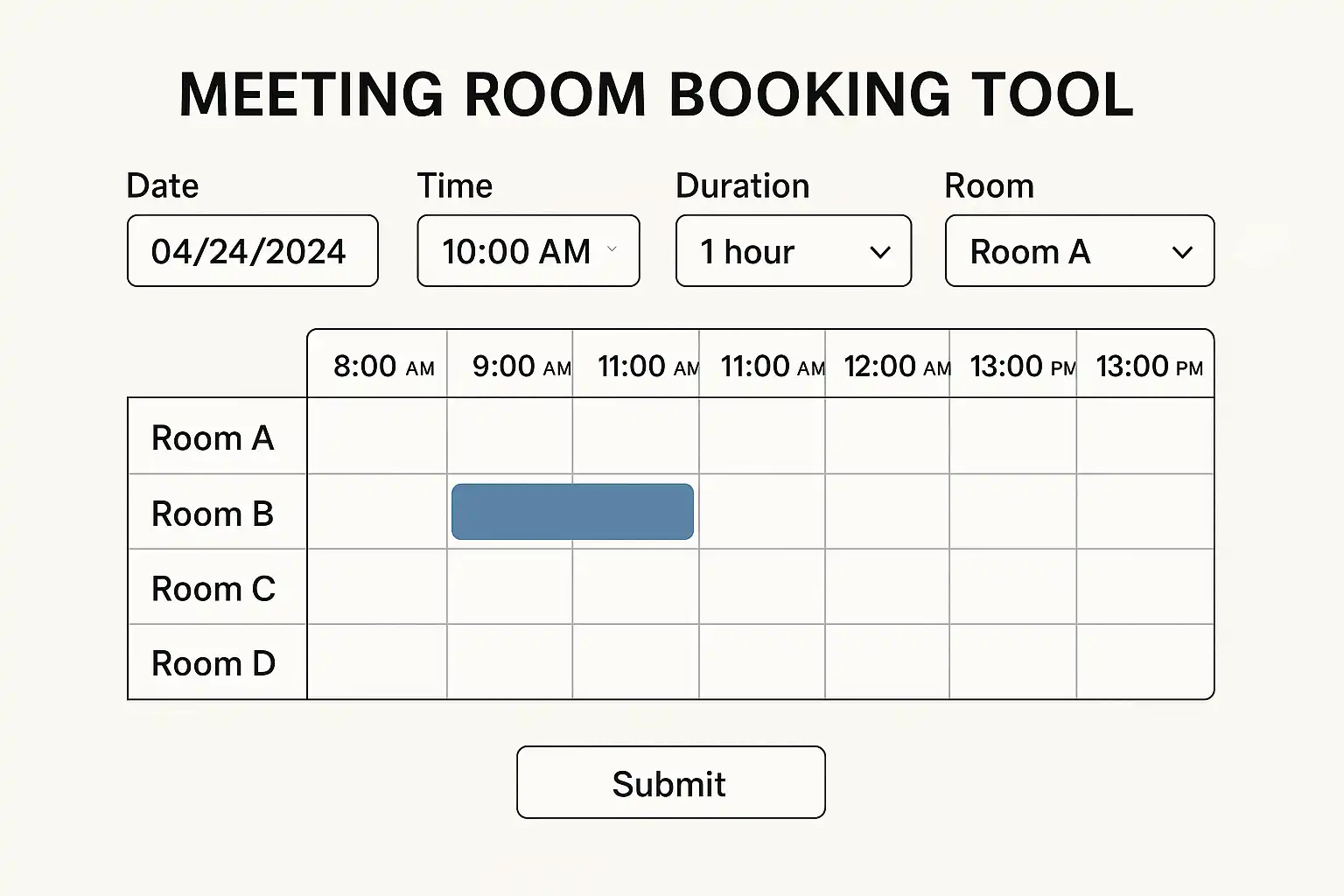The image size is (1344, 896).
Task: Select Room D's last time slot cell
Action: tap(1144, 661)
